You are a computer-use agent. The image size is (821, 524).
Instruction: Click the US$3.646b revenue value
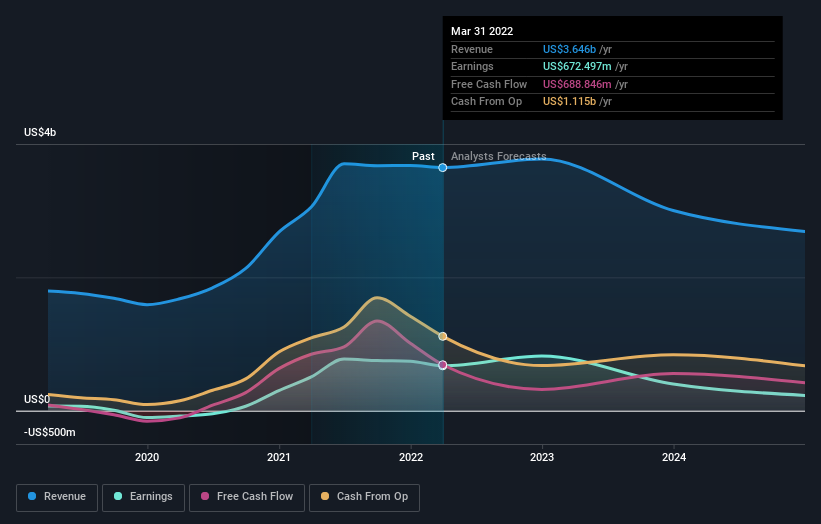569,49
